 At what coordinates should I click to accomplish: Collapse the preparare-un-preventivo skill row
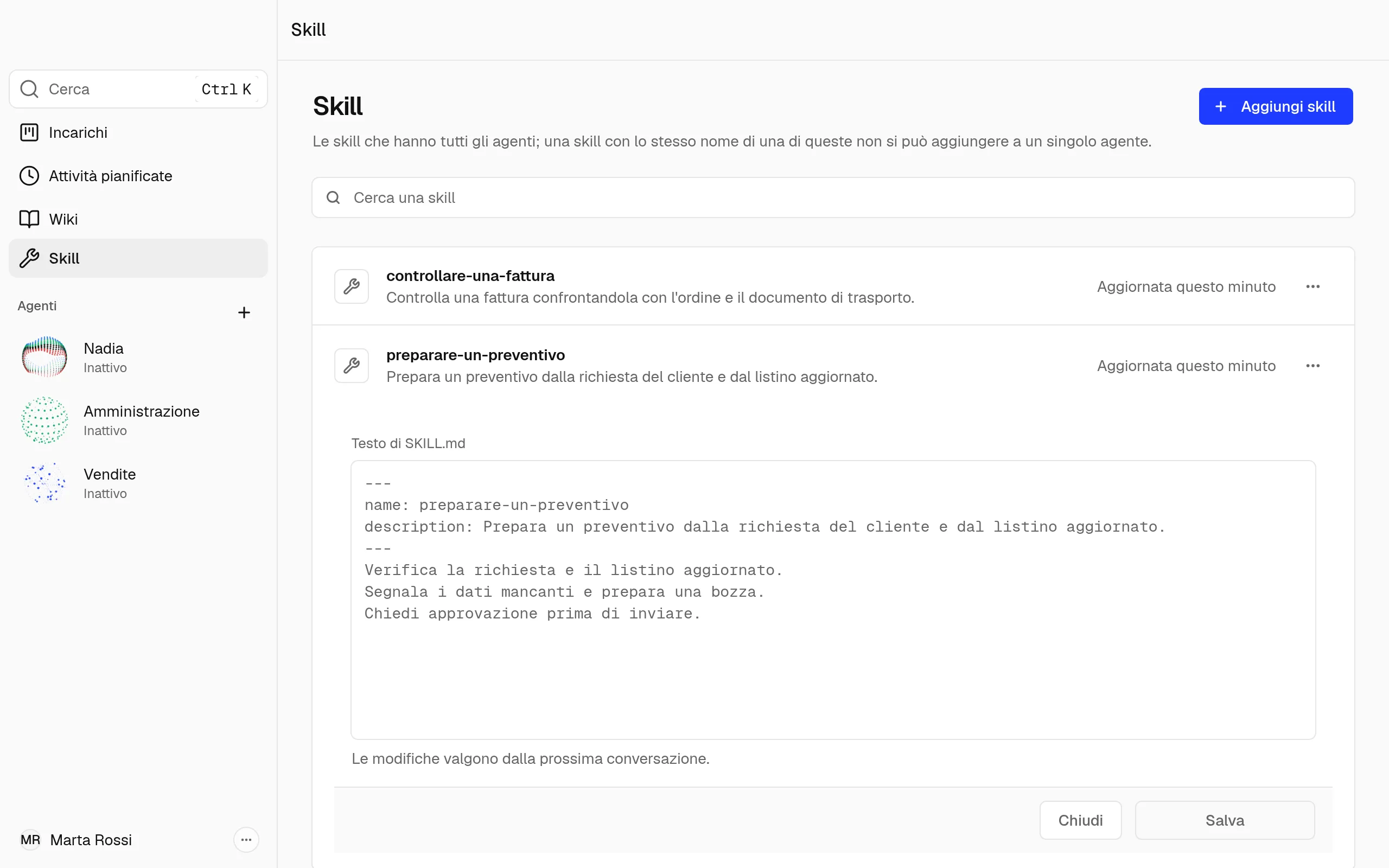pos(833,366)
